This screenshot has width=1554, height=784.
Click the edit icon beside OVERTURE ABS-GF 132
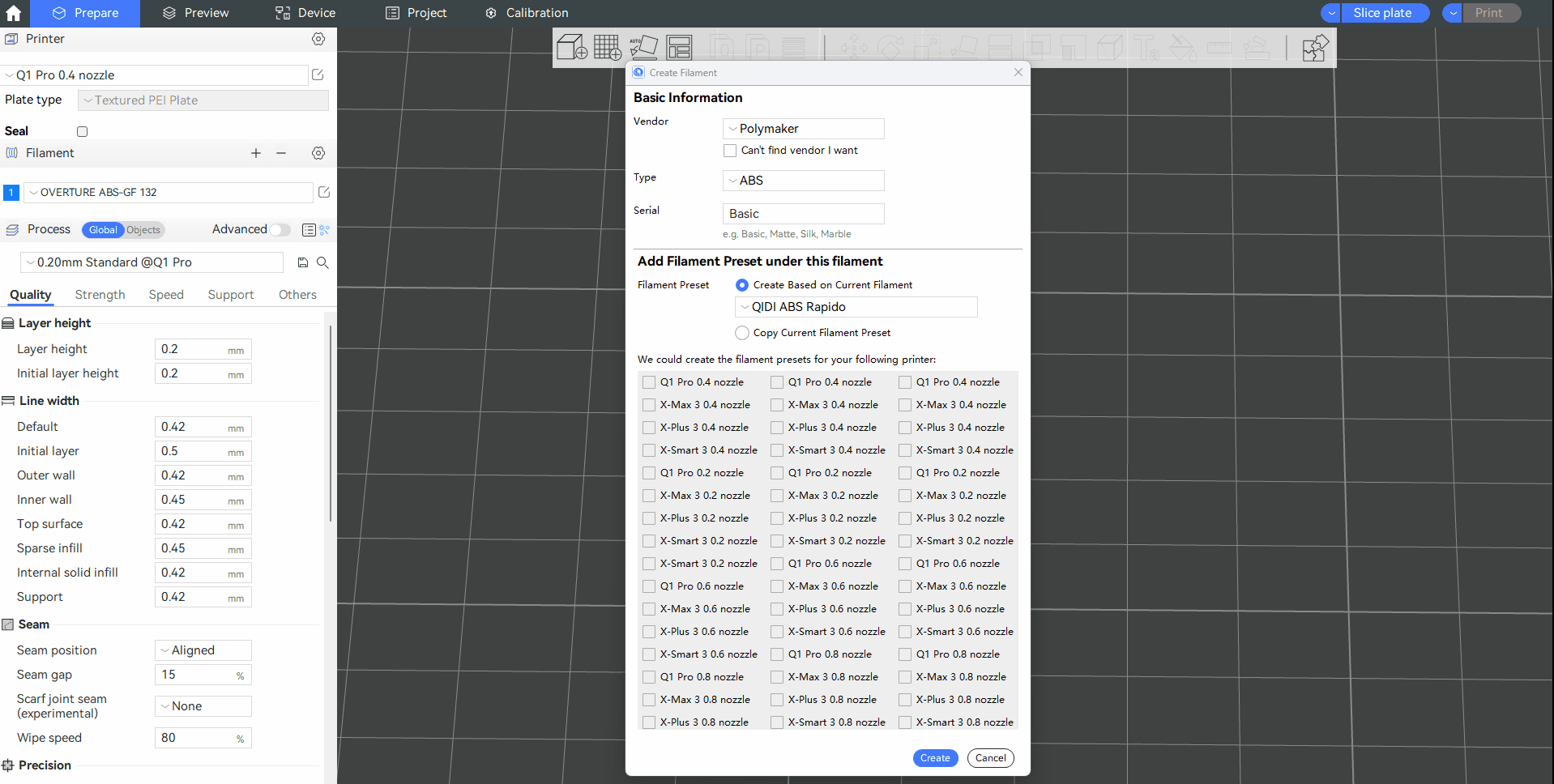(x=324, y=192)
